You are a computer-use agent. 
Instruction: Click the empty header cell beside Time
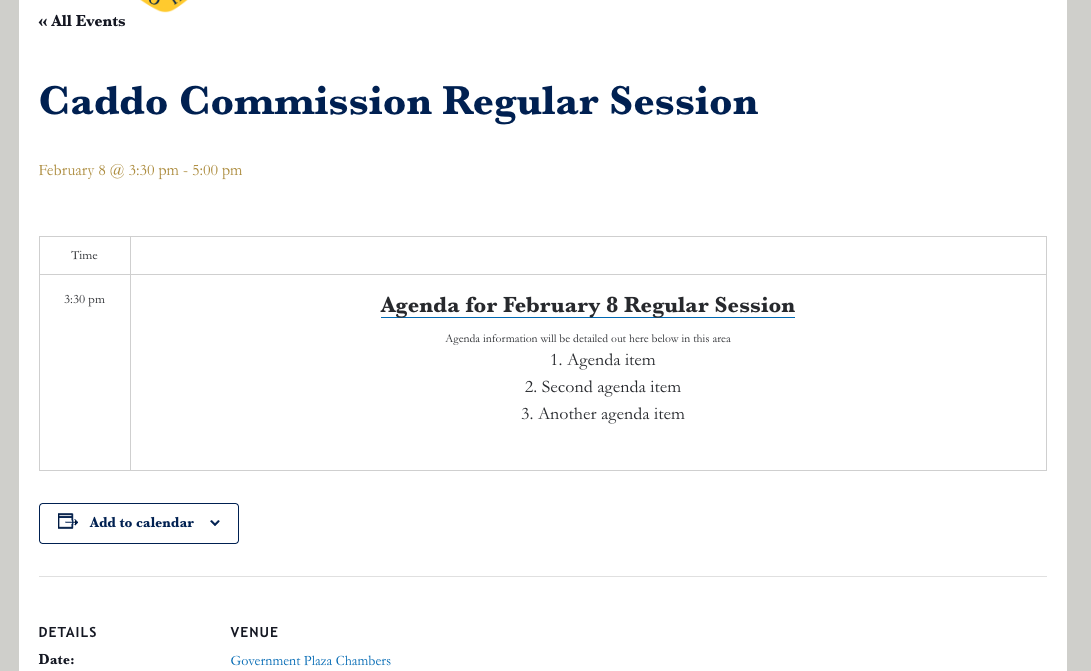coord(588,255)
